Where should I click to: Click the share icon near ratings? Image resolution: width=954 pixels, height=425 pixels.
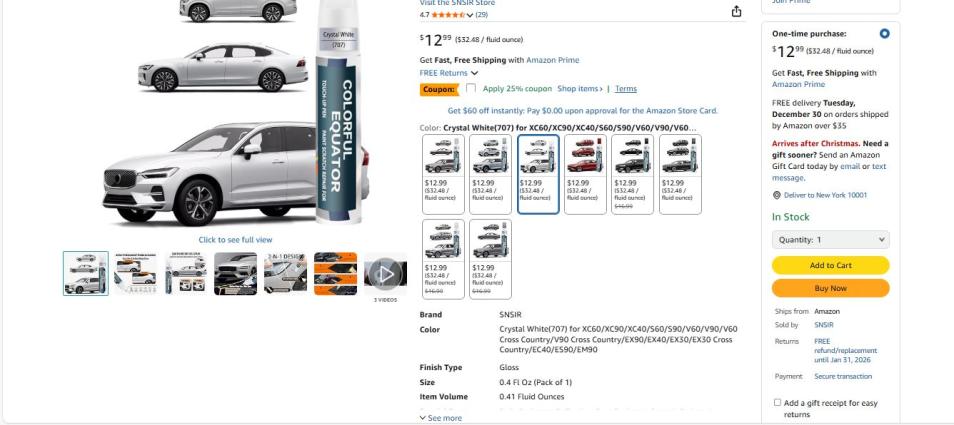click(x=736, y=11)
